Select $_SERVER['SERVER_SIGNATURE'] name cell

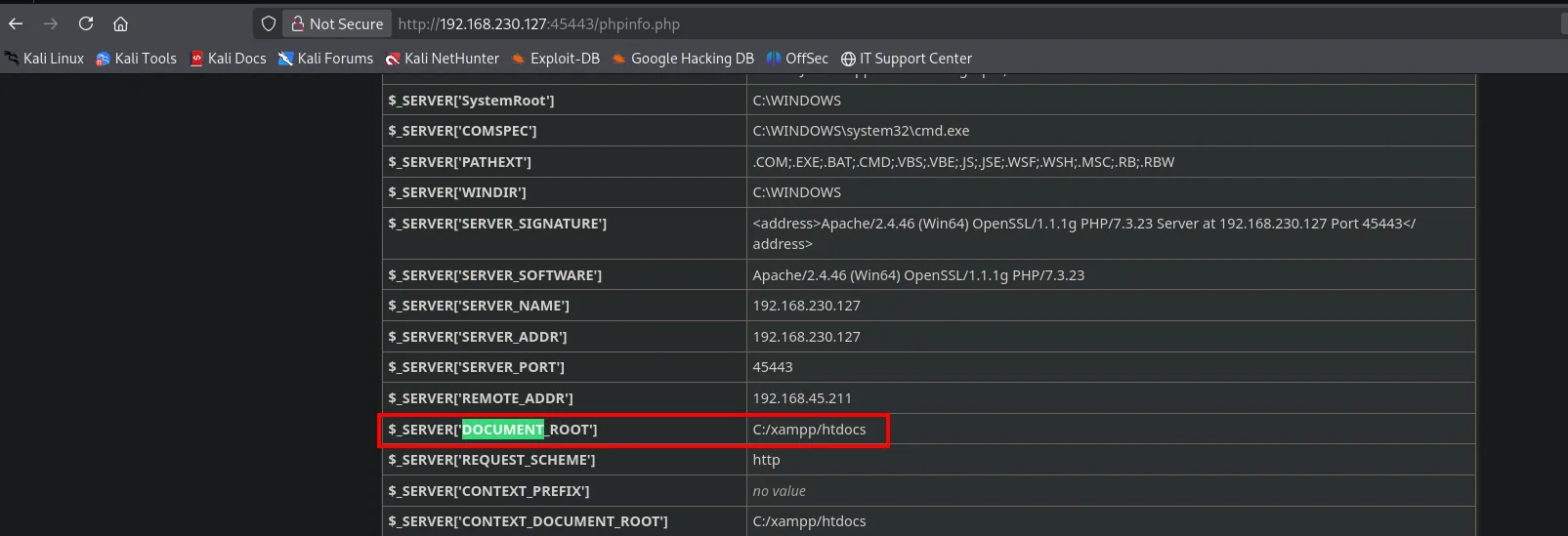(565, 233)
